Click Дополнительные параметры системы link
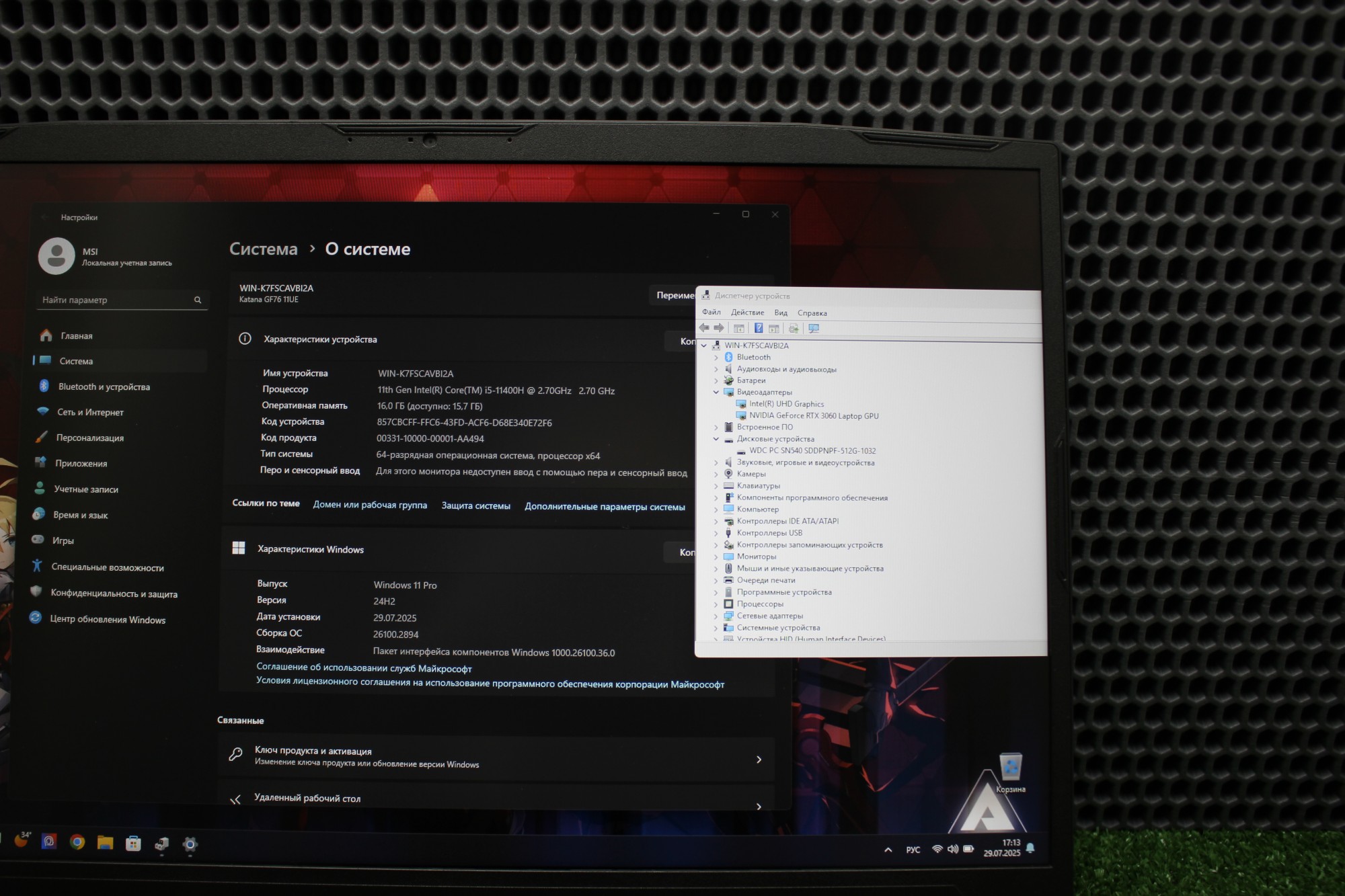Screen dimensions: 1345x896 605,507
